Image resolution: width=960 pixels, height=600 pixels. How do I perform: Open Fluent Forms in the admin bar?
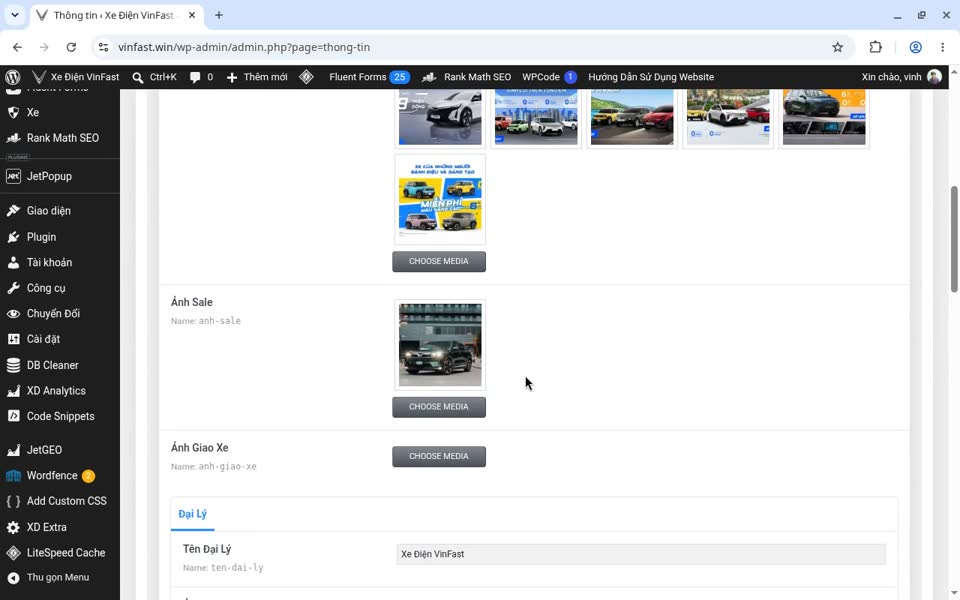click(369, 77)
